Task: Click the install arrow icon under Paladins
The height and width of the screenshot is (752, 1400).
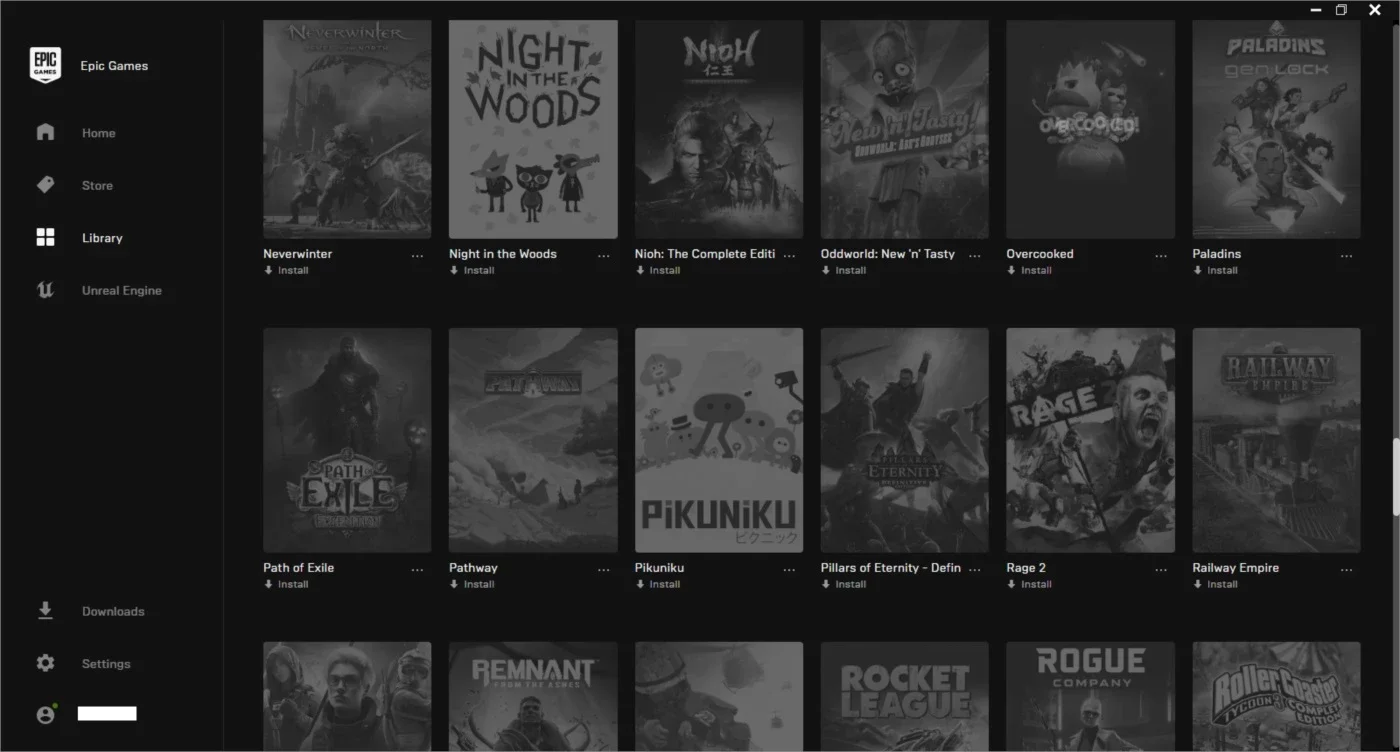Action: click(1197, 270)
